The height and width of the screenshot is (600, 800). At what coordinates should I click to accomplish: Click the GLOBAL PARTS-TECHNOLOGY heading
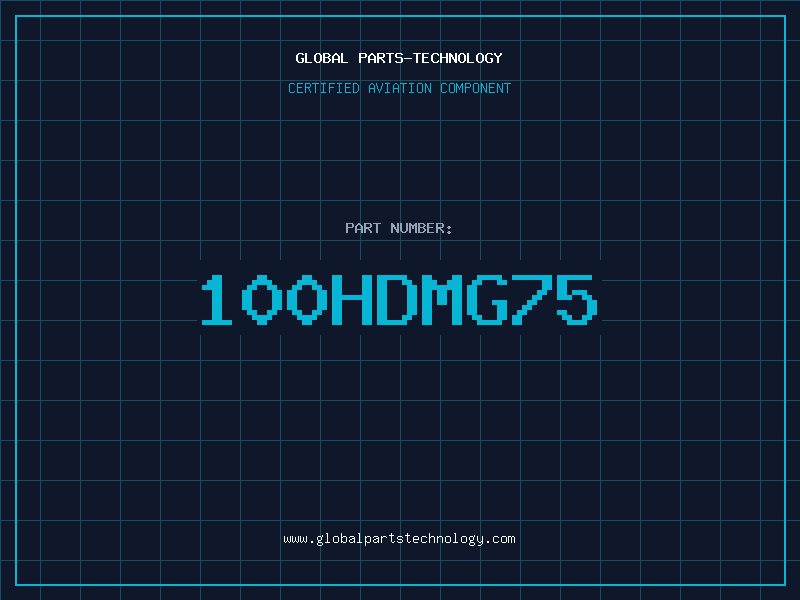point(399,58)
